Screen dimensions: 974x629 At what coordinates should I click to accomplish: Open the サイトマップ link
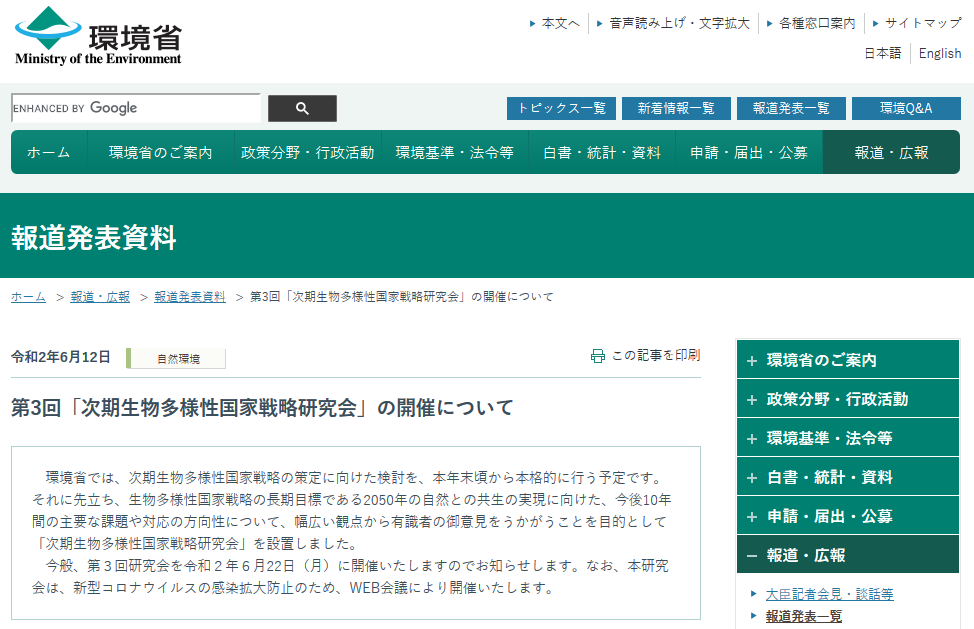pyautogui.click(x=922, y=23)
